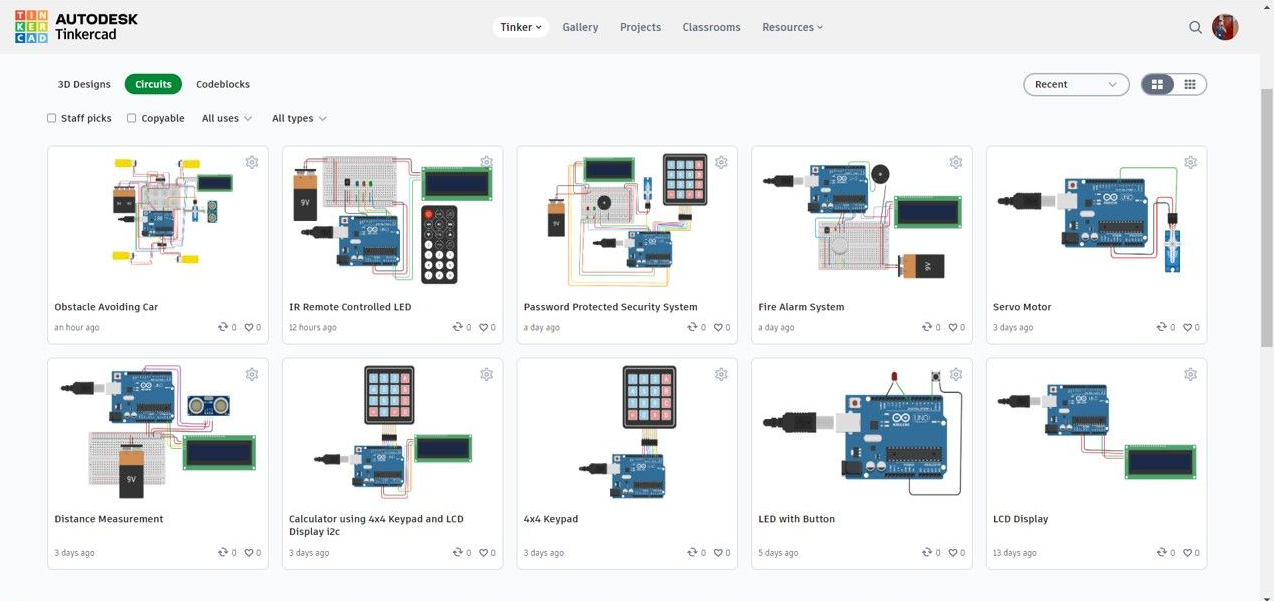Viewport: 1274px width, 601px height.
Task: Open the profile avatar menu
Action: [1225, 27]
